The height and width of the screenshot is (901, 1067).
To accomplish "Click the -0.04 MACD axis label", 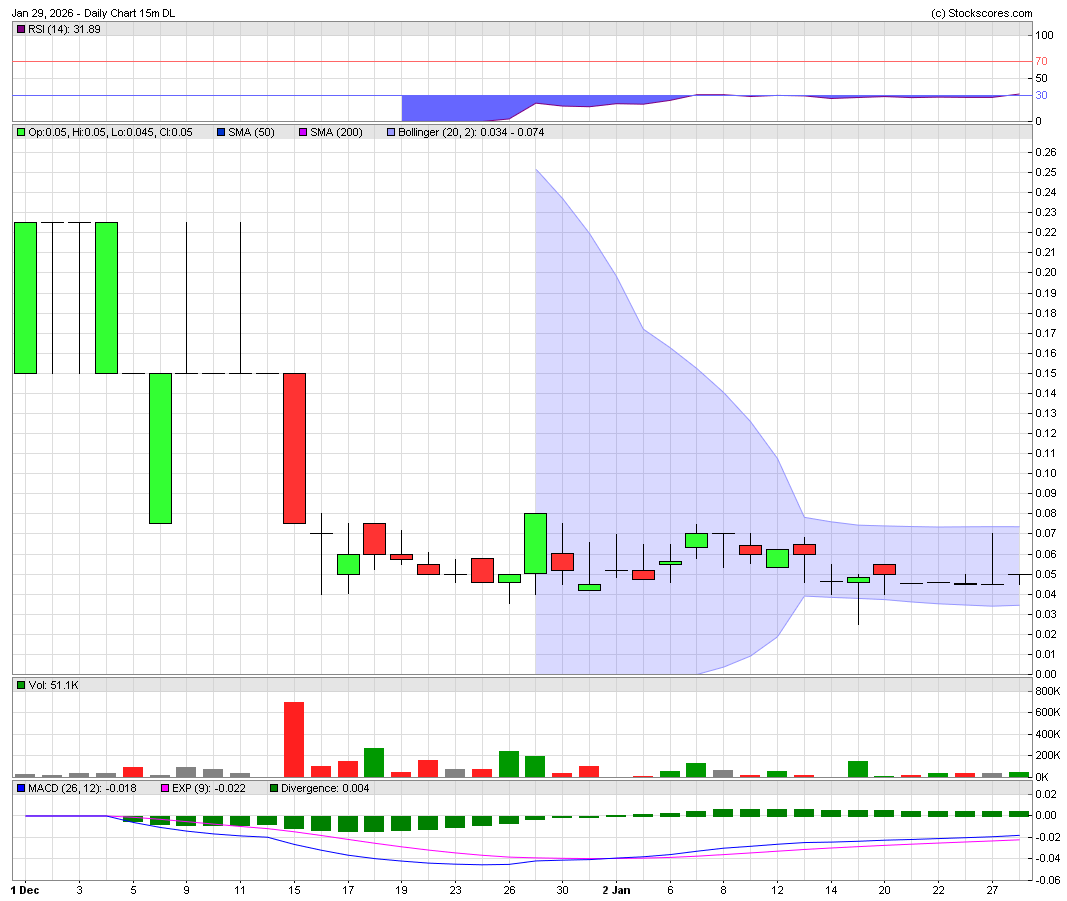I will [x=1046, y=858].
